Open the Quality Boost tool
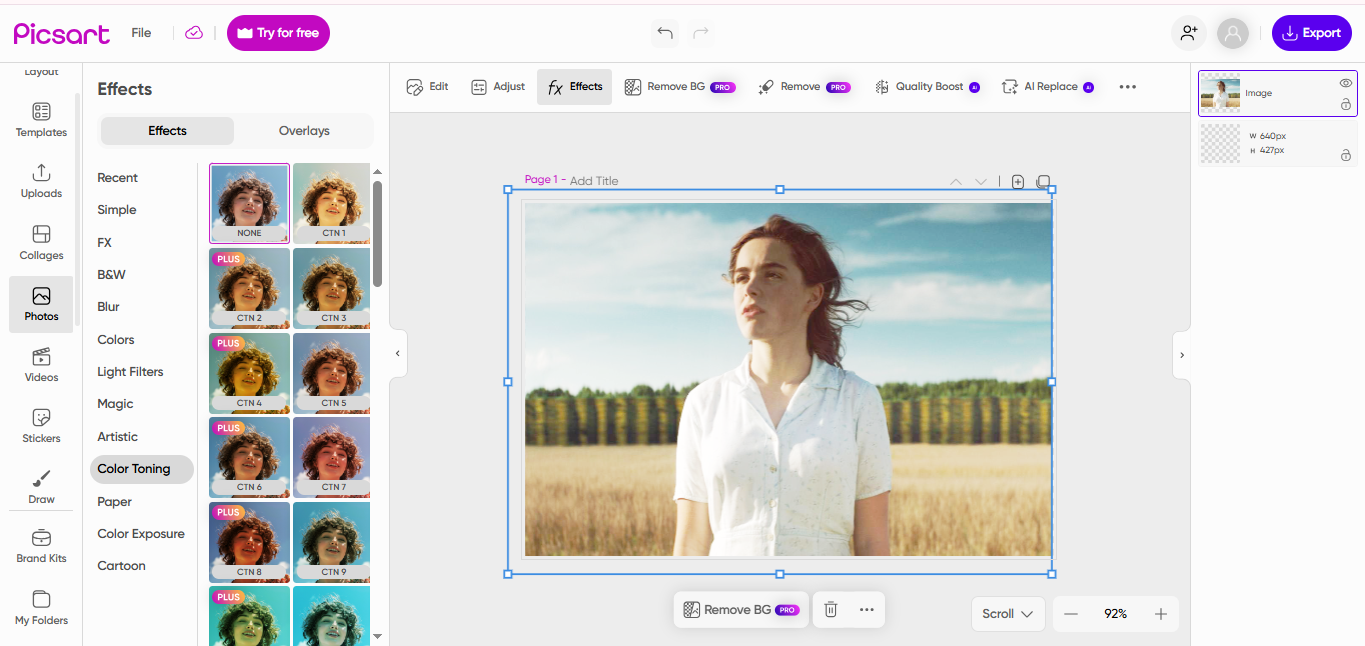The image size is (1365, 646). (927, 87)
